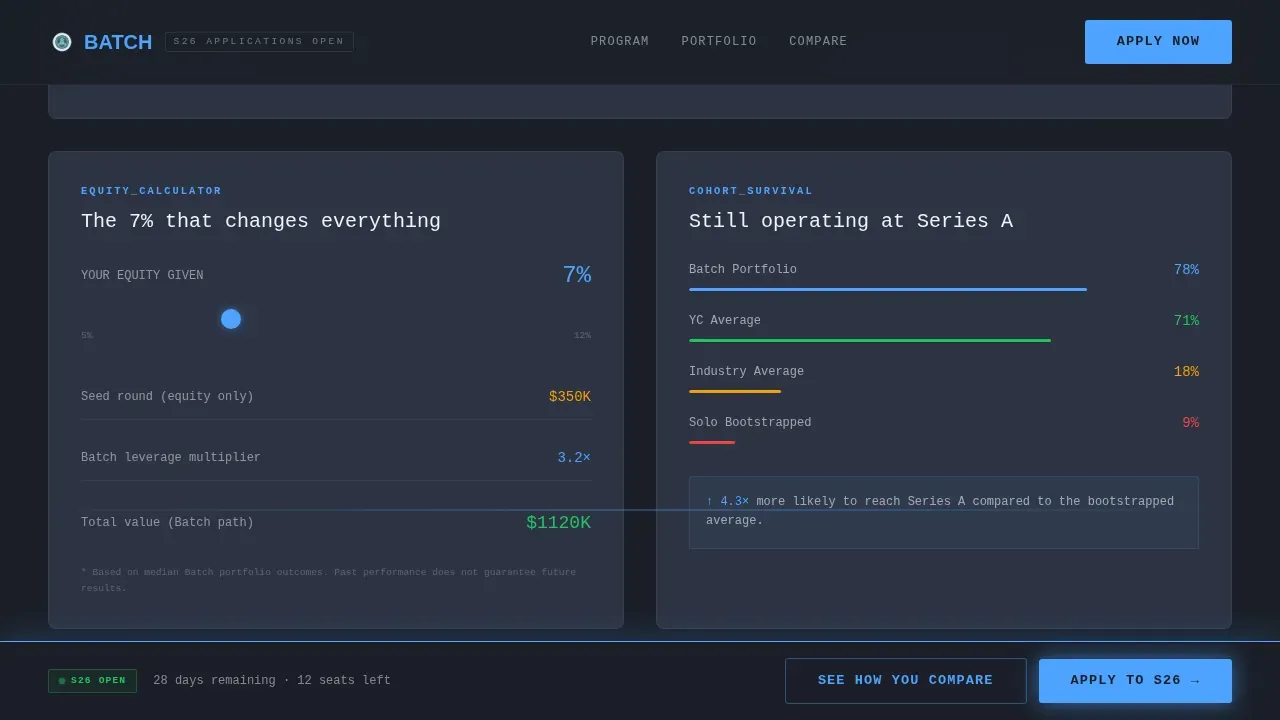
Task: Click the 12% end of equity slider
Action: click(582, 336)
